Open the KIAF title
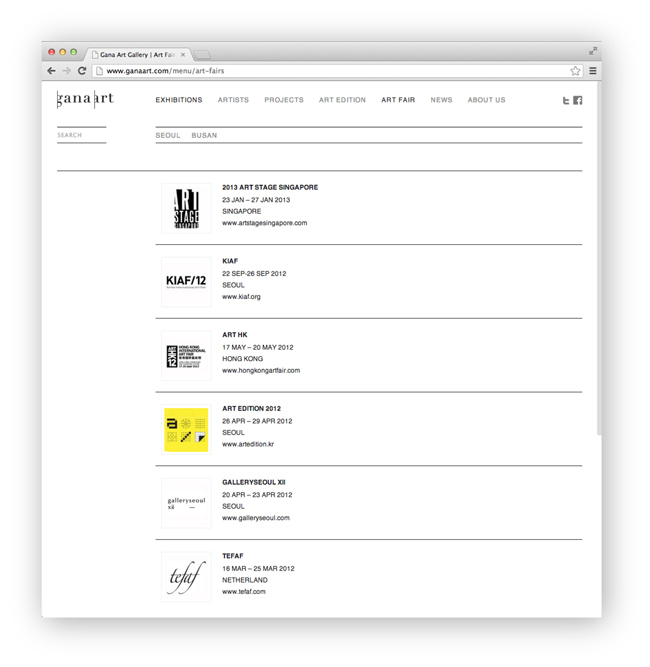650x667 pixels. pos(230,261)
